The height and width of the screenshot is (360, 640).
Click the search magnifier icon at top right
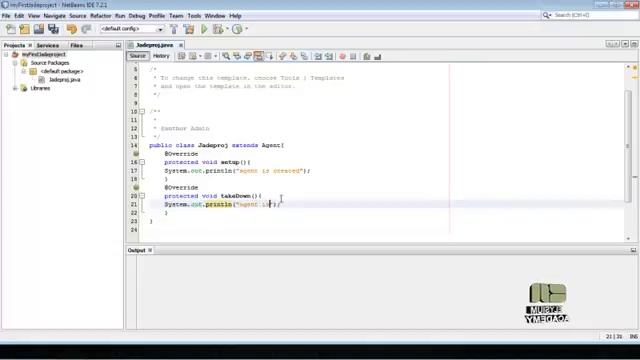coord(546,15)
